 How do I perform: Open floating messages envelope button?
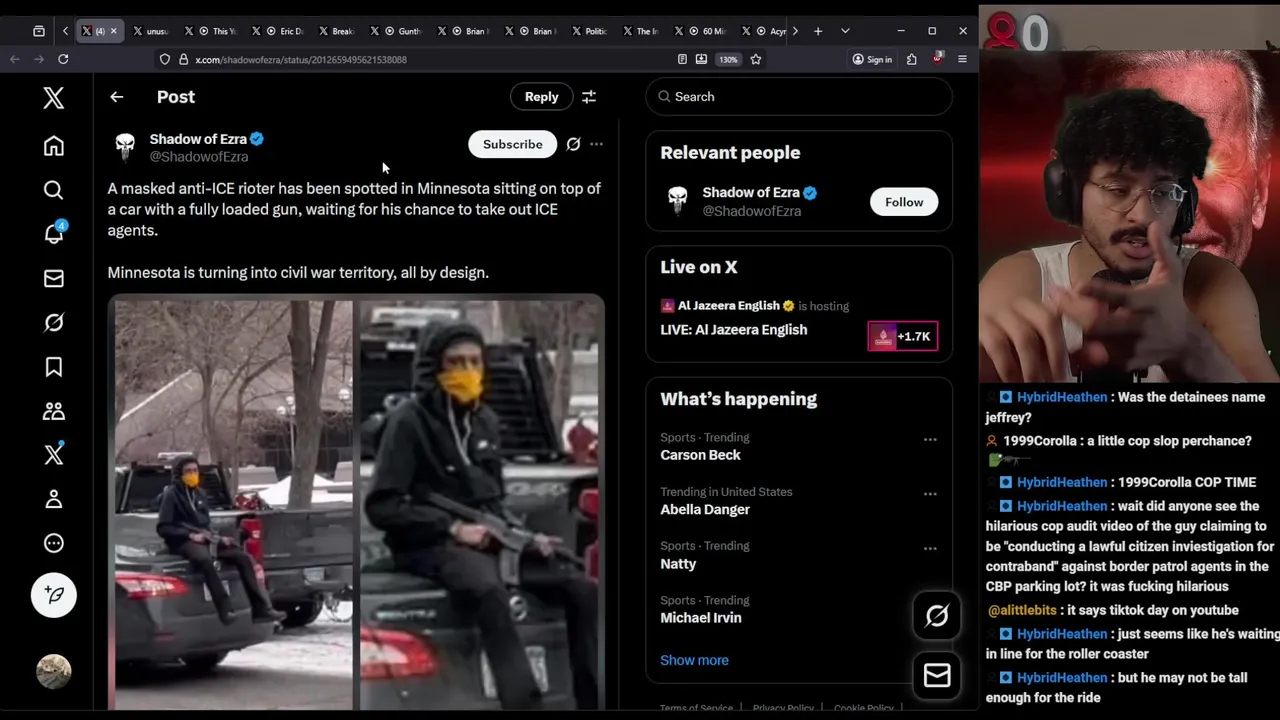tap(937, 676)
